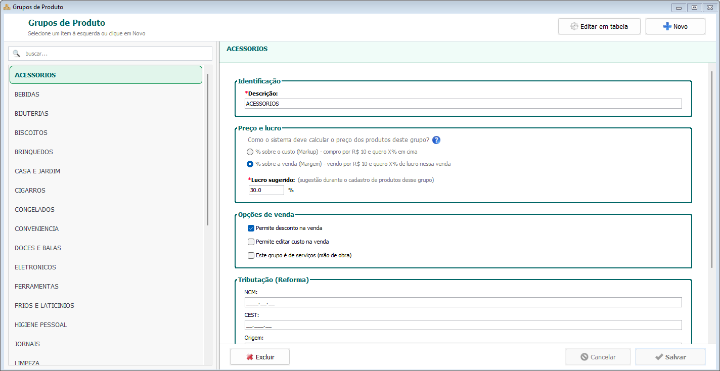Click the Tributação (Reforma) section title
Image resolution: width=720 pixels, height=371 pixels.
(273, 279)
